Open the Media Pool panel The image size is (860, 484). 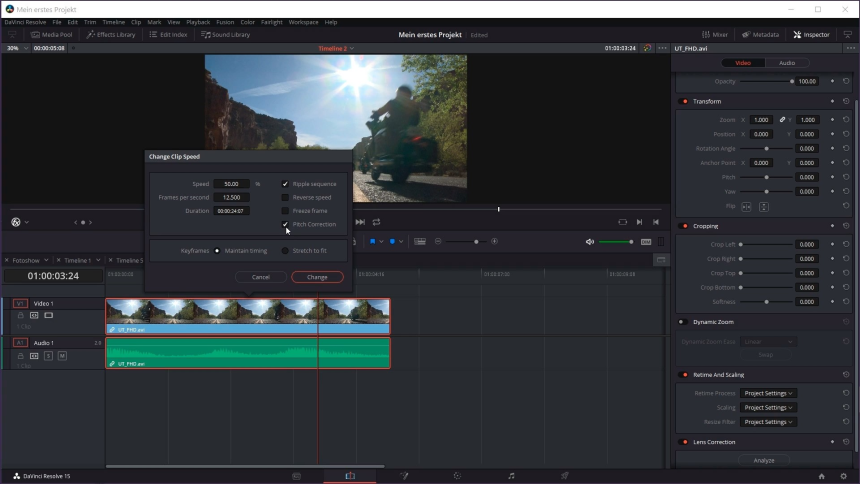[52, 35]
